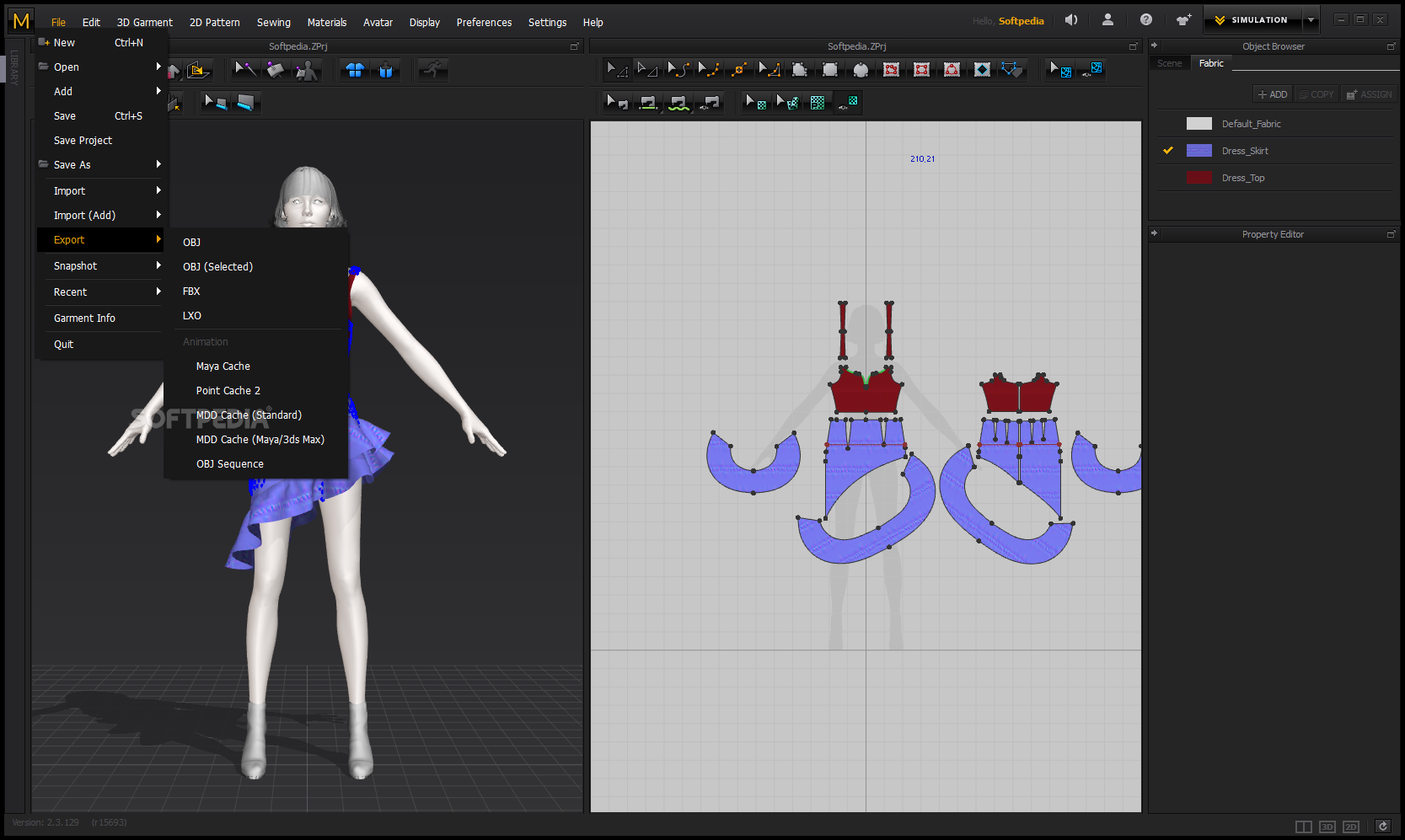This screenshot has width=1405, height=840.
Task: Click the ADD fabric button
Action: (x=1273, y=94)
